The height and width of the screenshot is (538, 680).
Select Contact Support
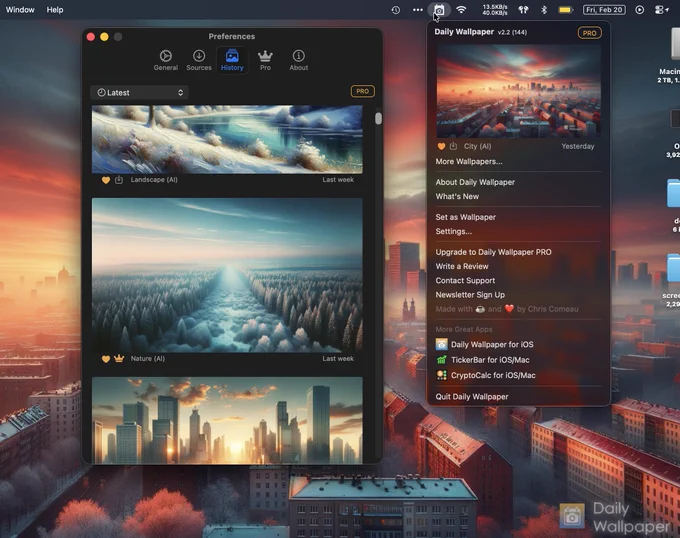coord(465,281)
